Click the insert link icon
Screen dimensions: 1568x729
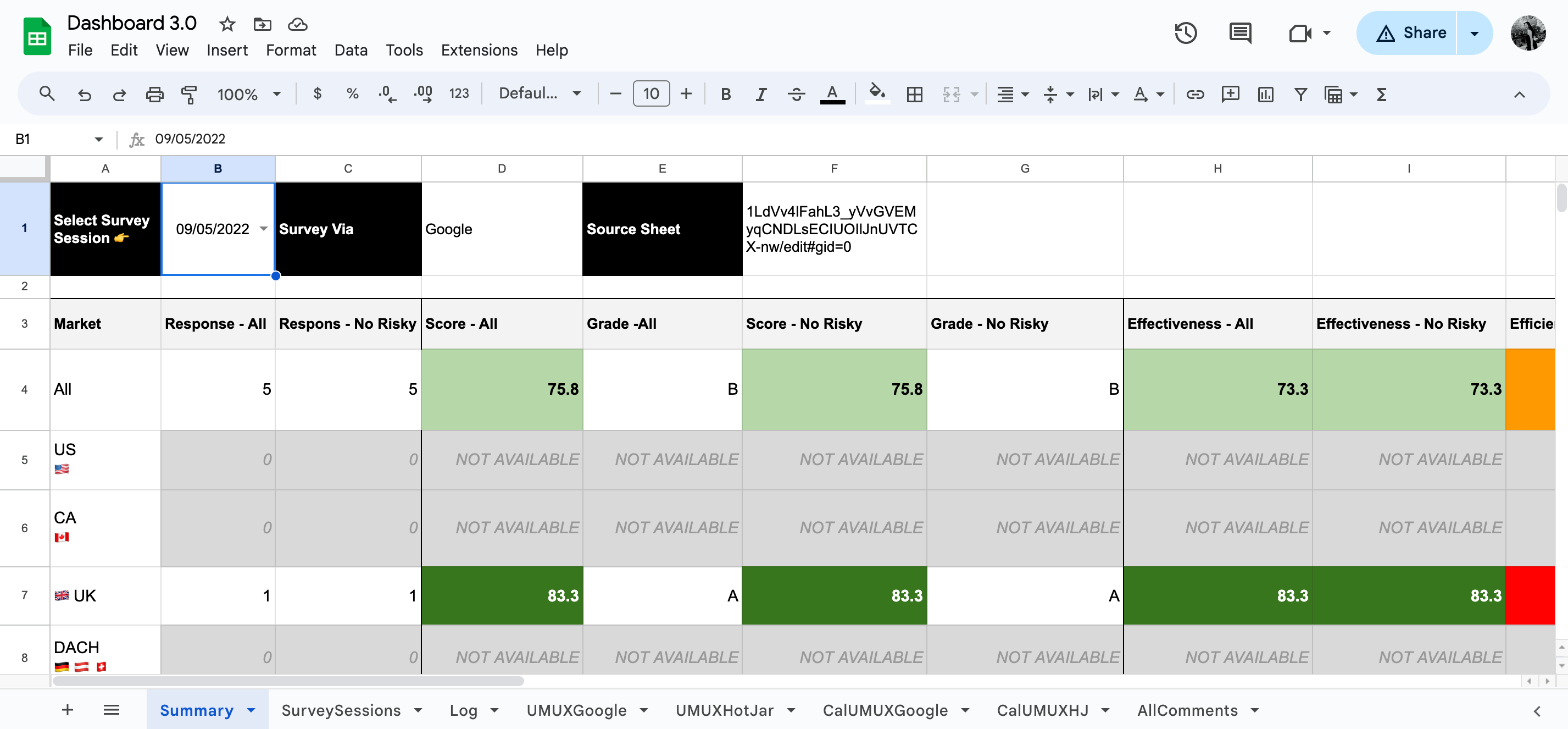pos(1195,95)
